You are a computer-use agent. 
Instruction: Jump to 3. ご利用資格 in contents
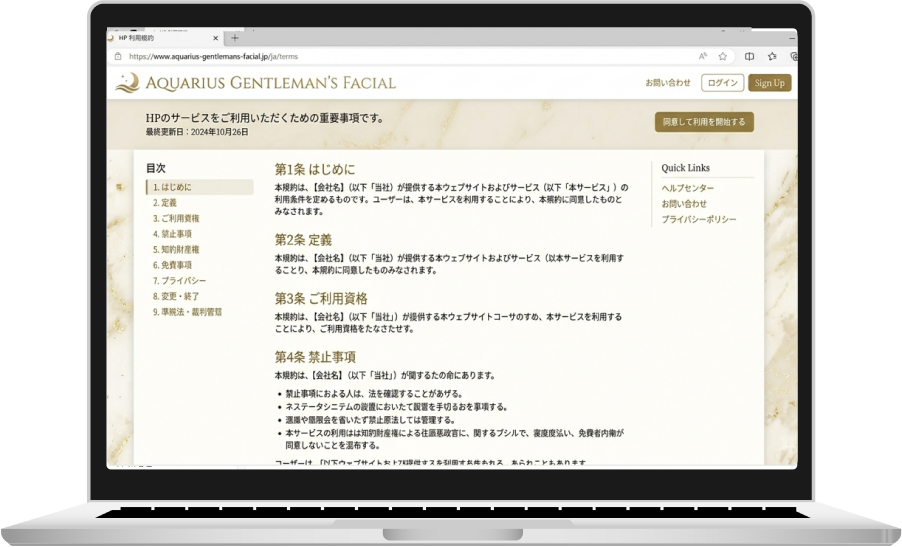[176, 218]
